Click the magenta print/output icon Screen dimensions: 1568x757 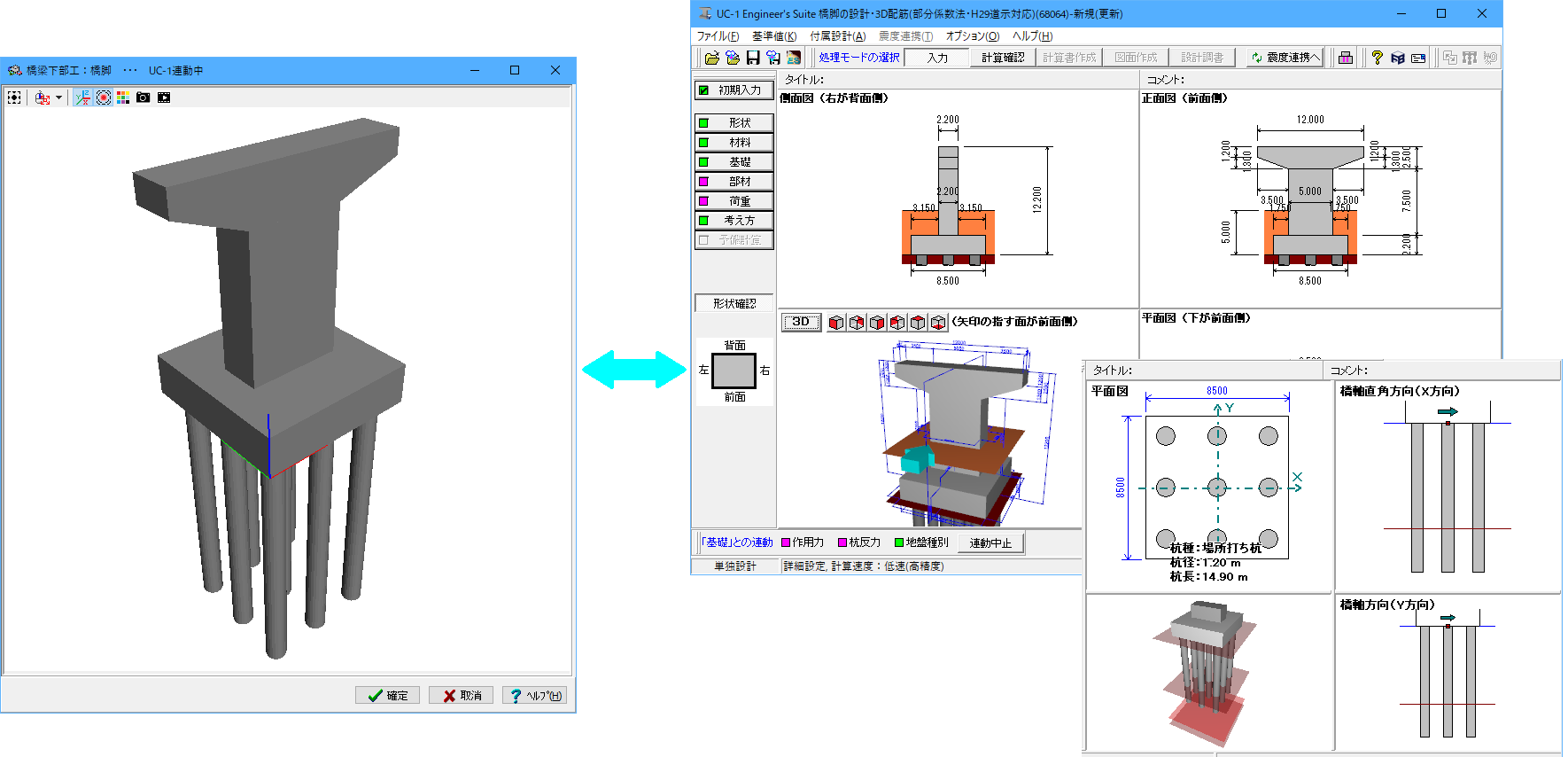tap(1346, 58)
